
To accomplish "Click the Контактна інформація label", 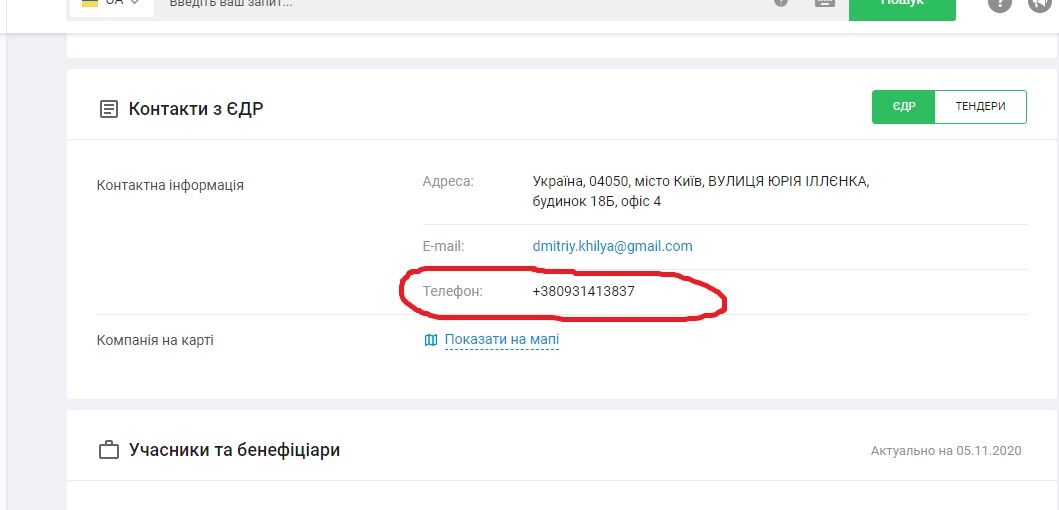I will (170, 185).
